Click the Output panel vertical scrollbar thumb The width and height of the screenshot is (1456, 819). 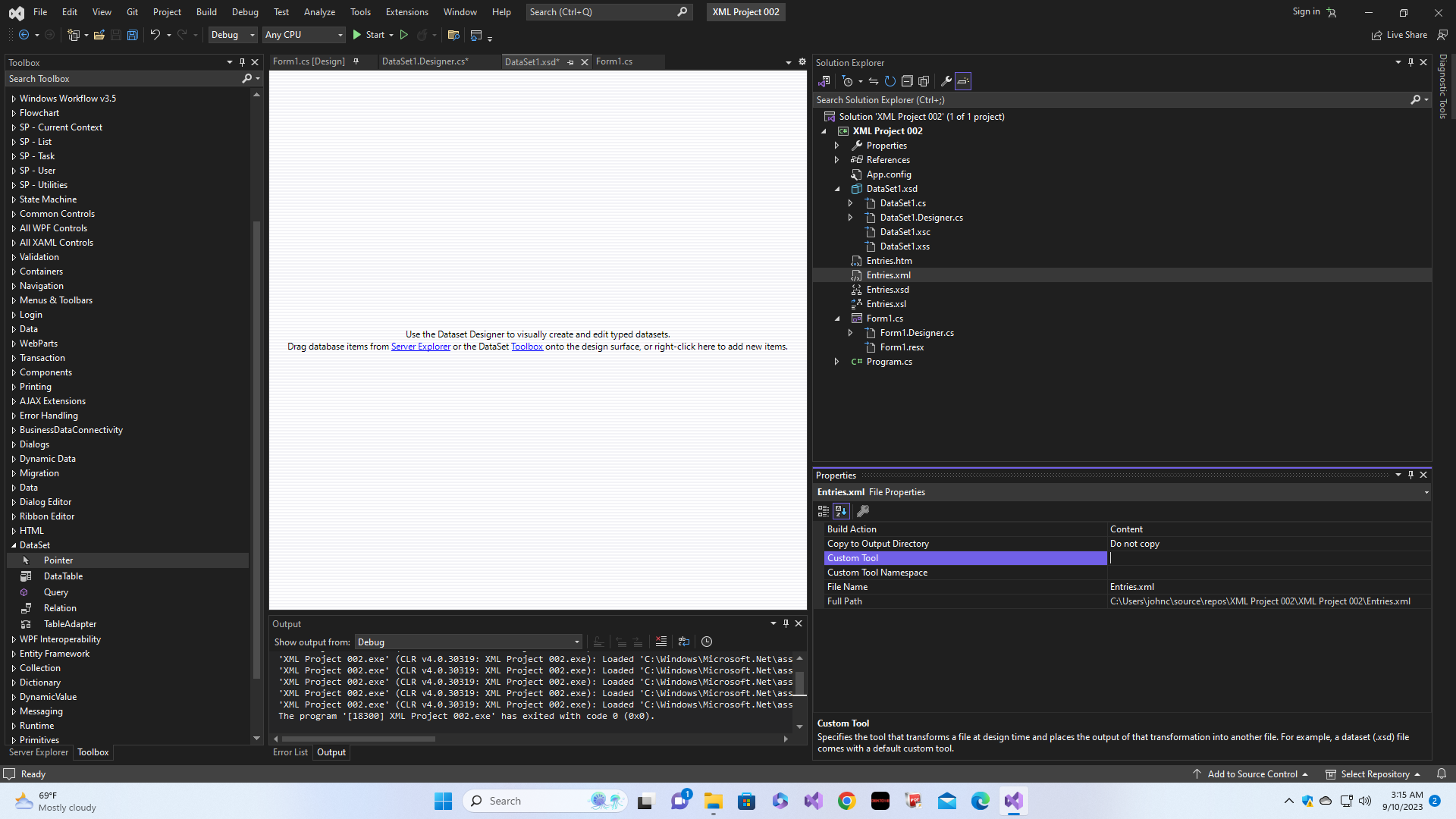point(799,682)
